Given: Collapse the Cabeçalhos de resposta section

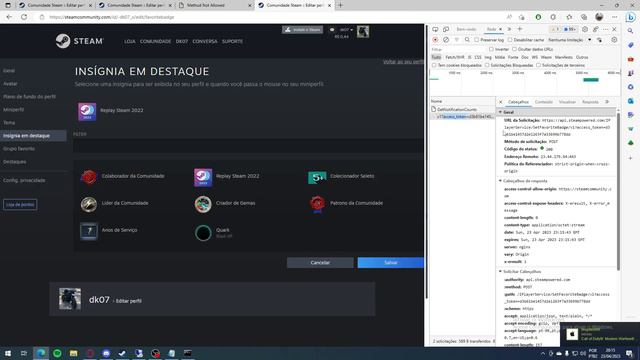Looking at the screenshot, I should tap(500, 180).
